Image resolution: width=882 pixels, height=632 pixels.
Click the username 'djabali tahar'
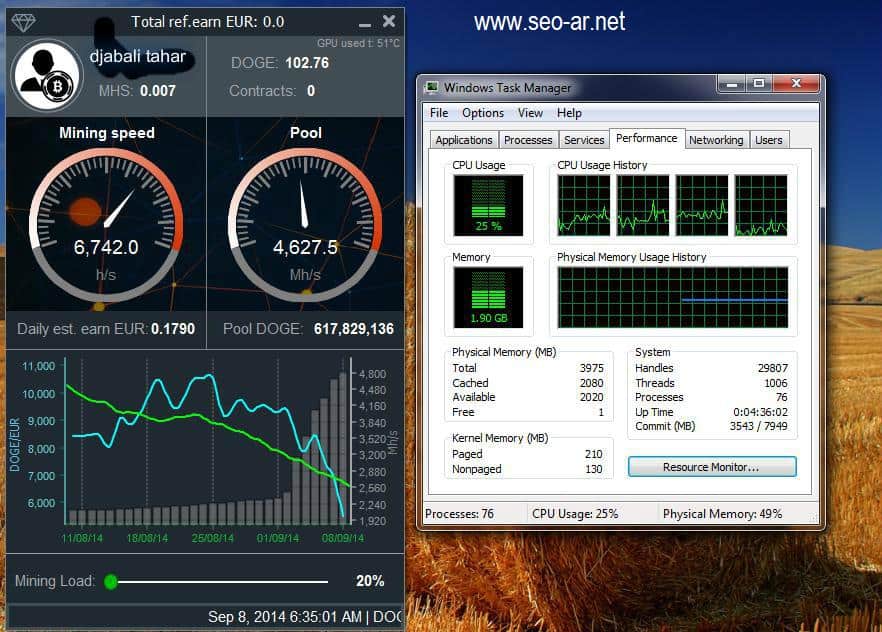coord(137,56)
